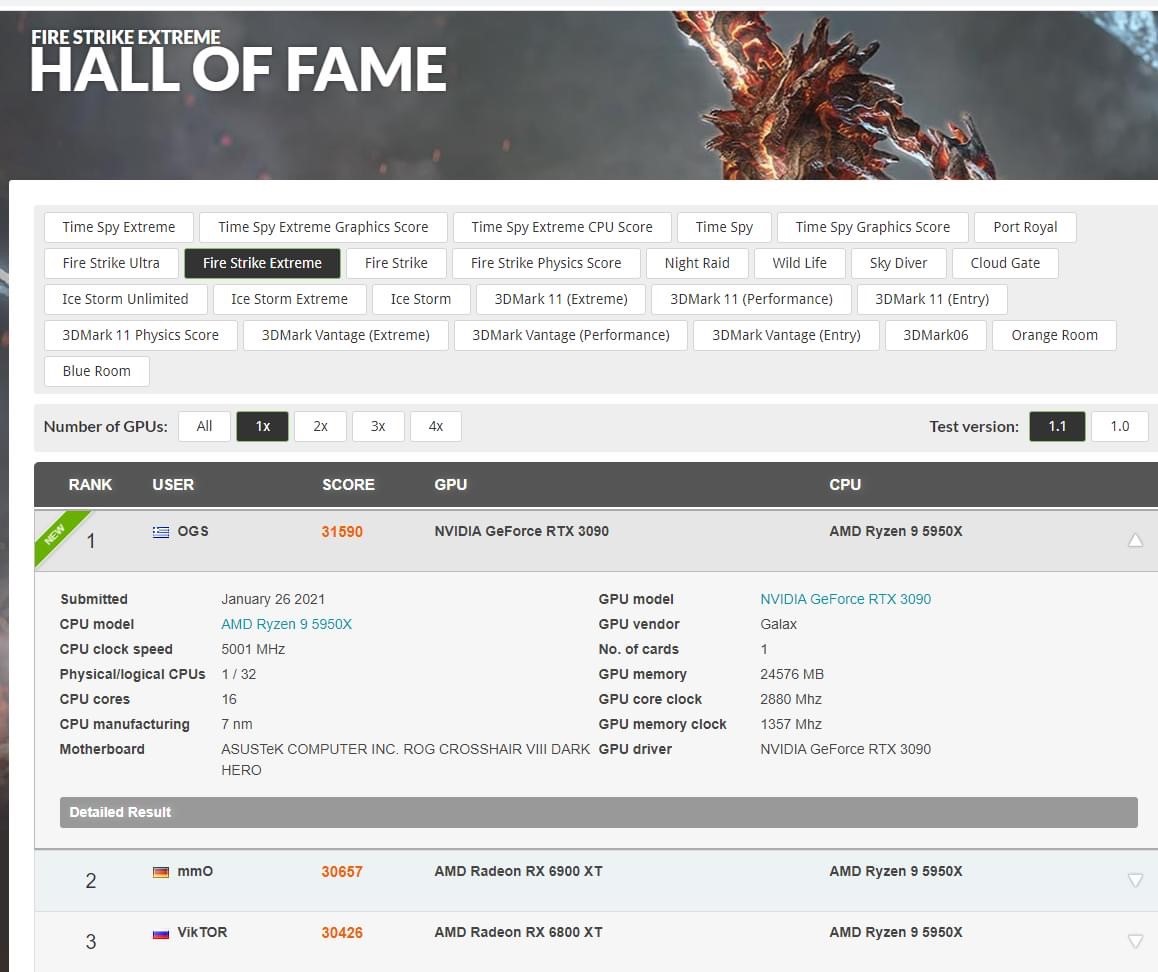
Task: Open Fire Strike Physics Score tab
Action: [546, 264]
